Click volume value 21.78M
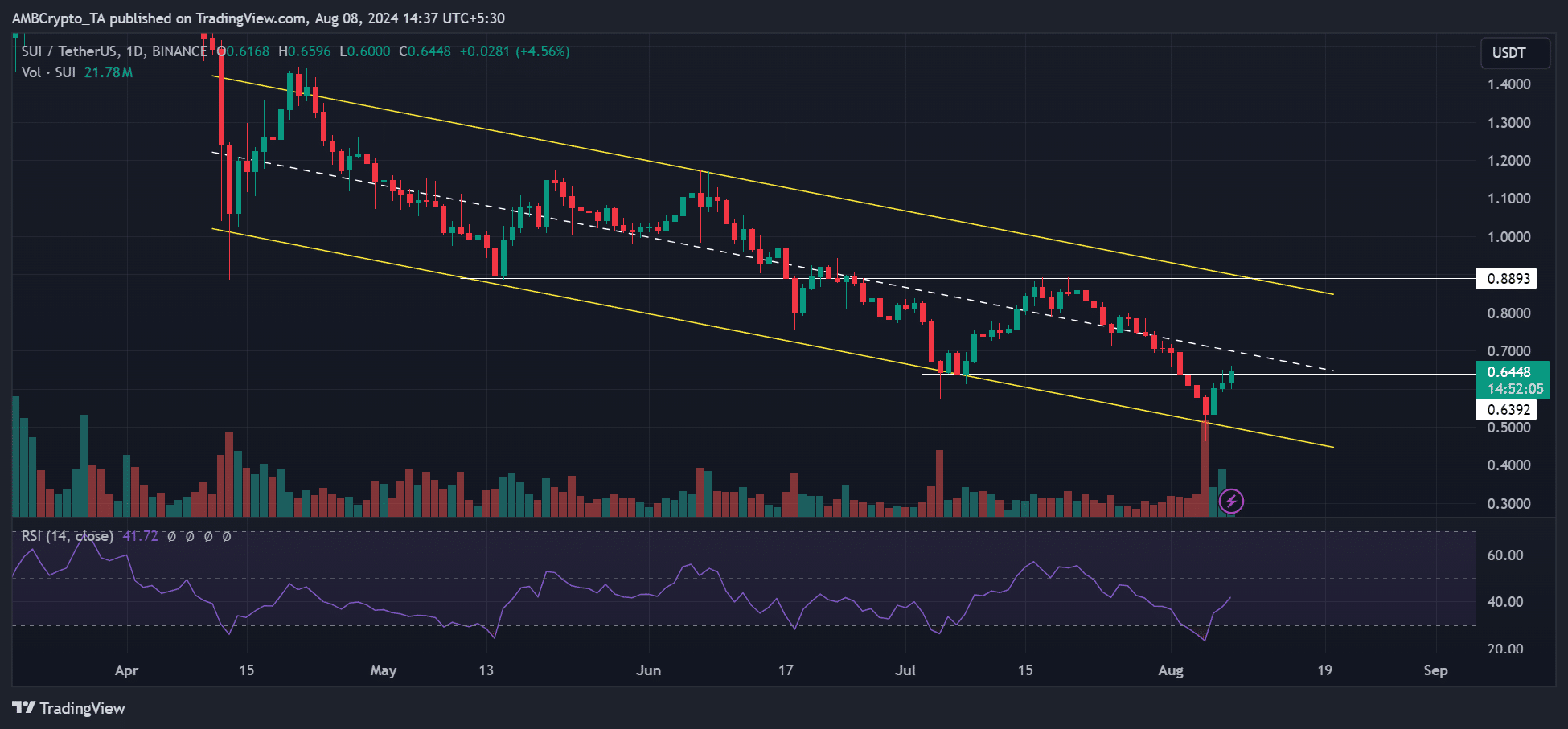Viewport: 1568px width, 729px height. (109, 72)
